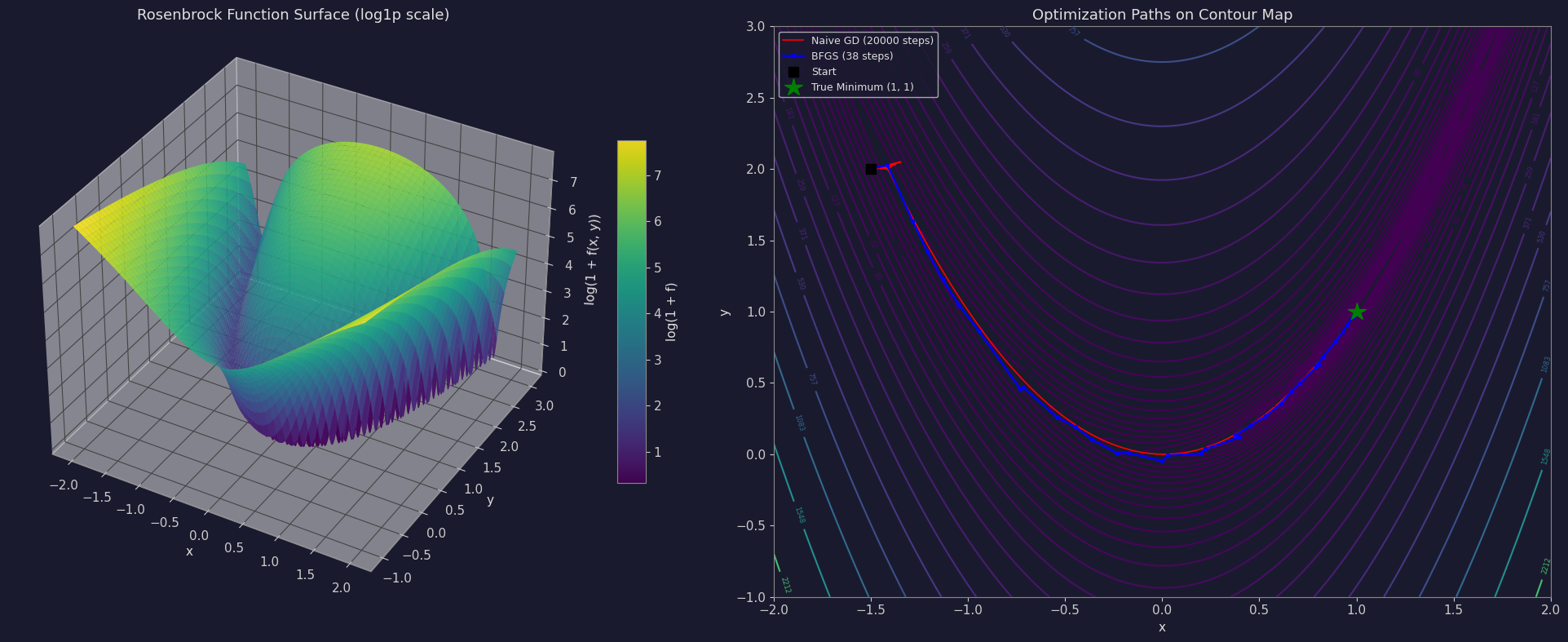This screenshot has width=1568, height=642.
Task: Click the 3D z-axis tick label "0"
Action: click(x=562, y=373)
